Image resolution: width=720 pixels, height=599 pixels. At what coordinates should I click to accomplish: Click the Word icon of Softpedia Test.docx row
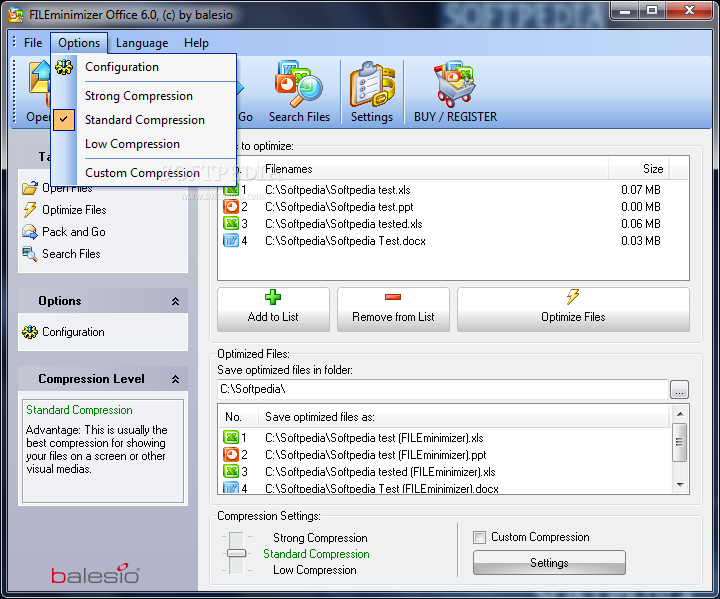[231, 241]
